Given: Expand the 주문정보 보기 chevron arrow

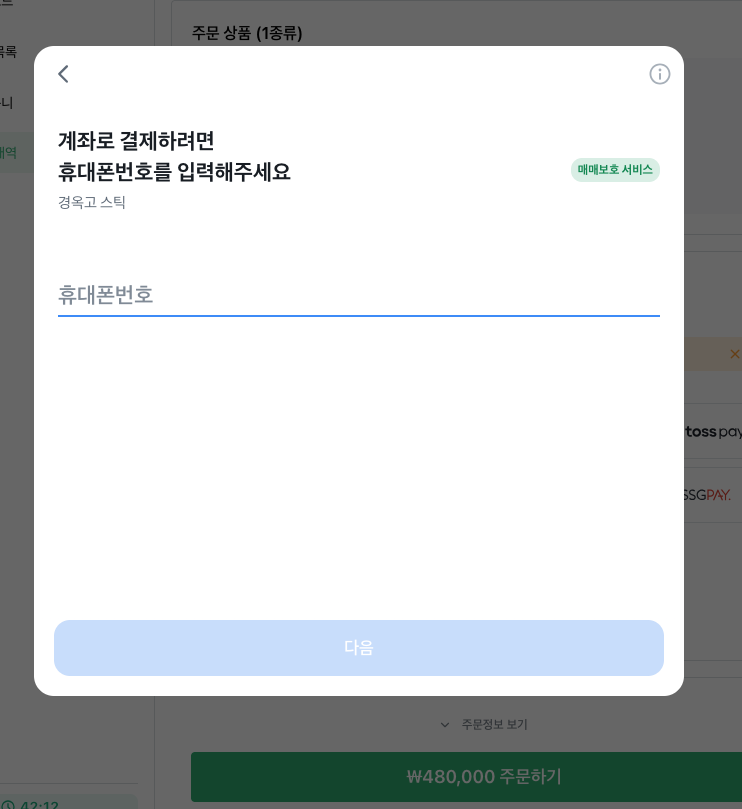Looking at the screenshot, I should click(x=445, y=725).
